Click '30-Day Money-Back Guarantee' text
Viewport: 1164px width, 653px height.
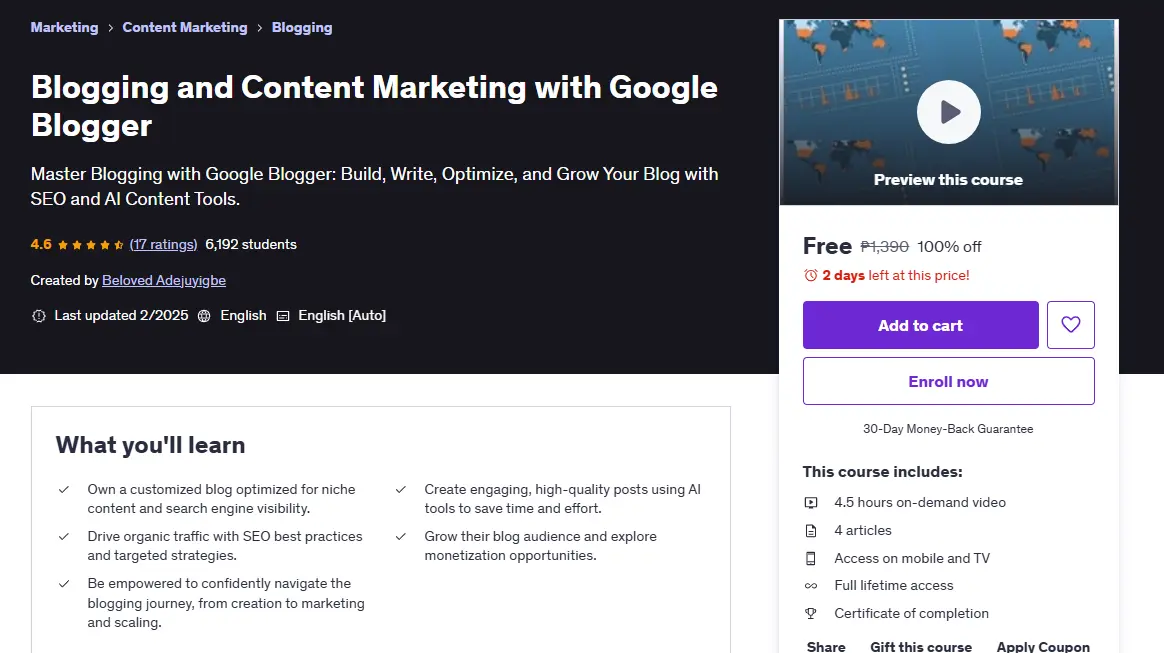click(948, 429)
